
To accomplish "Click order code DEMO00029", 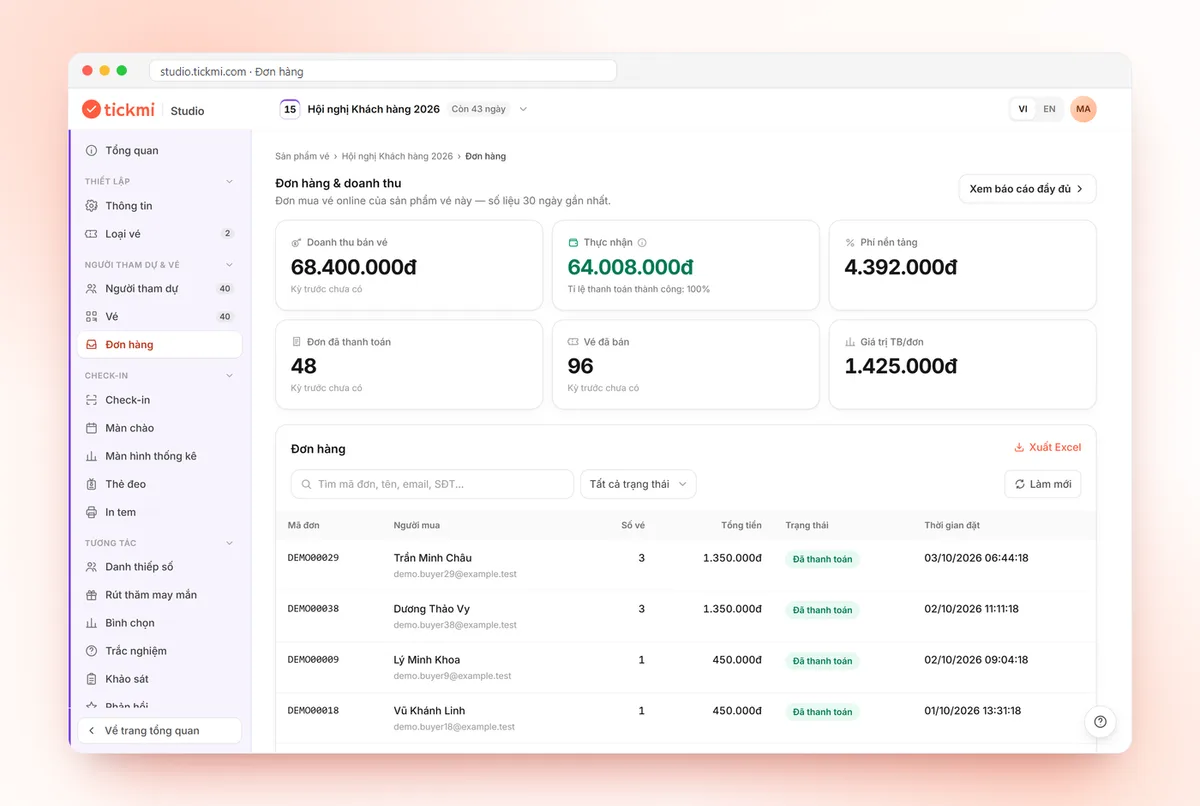I will pyautogui.click(x=313, y=558).
